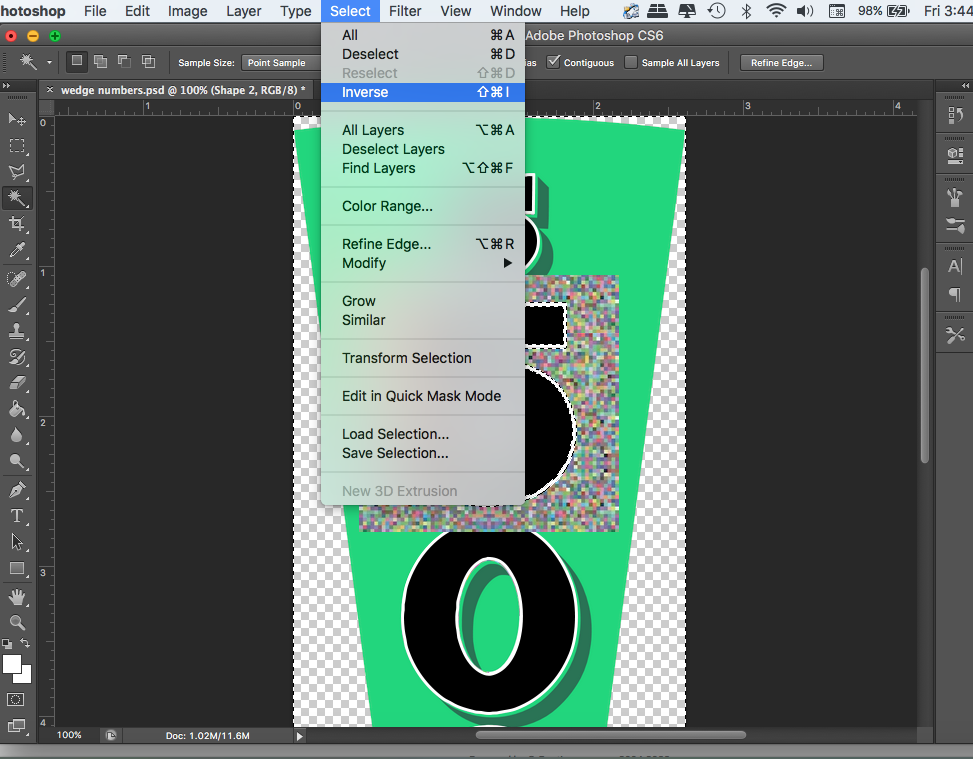Change screen mode at toolbox bottom
Viewport: 973px width, 759px height.
pos(16,725)
